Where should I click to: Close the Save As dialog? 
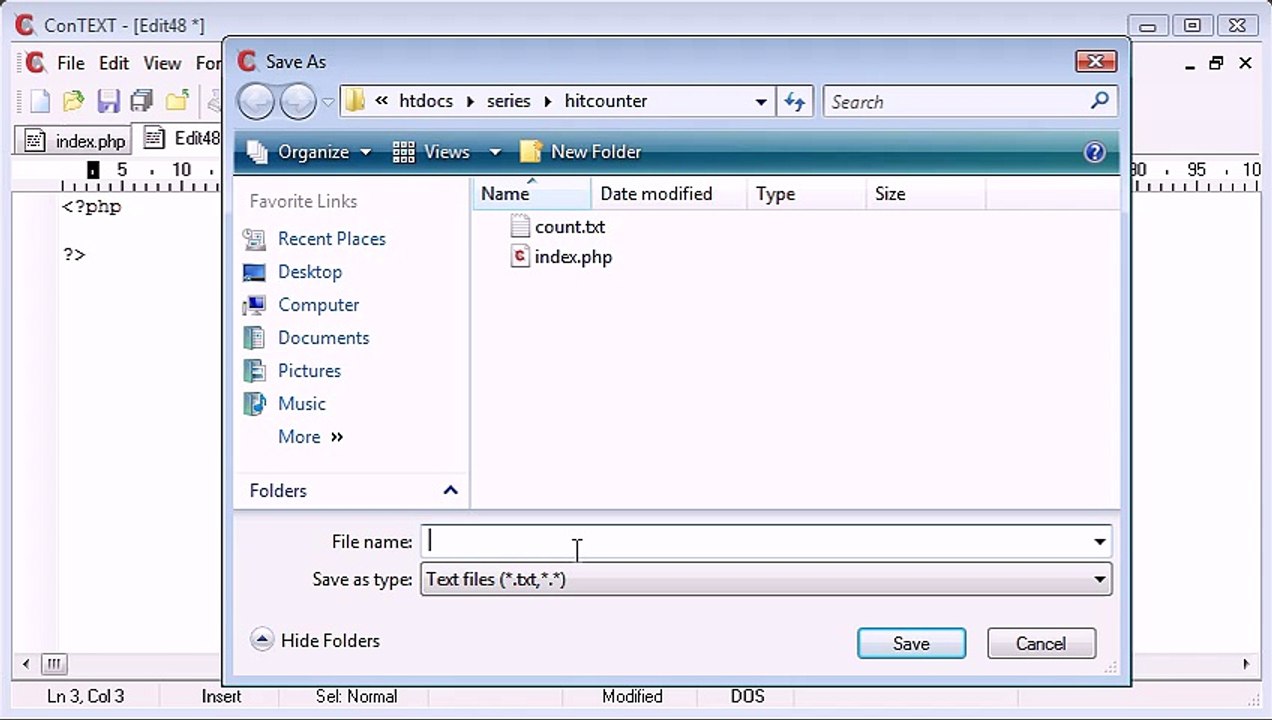pyautogui.click(x=1096, y=61)
